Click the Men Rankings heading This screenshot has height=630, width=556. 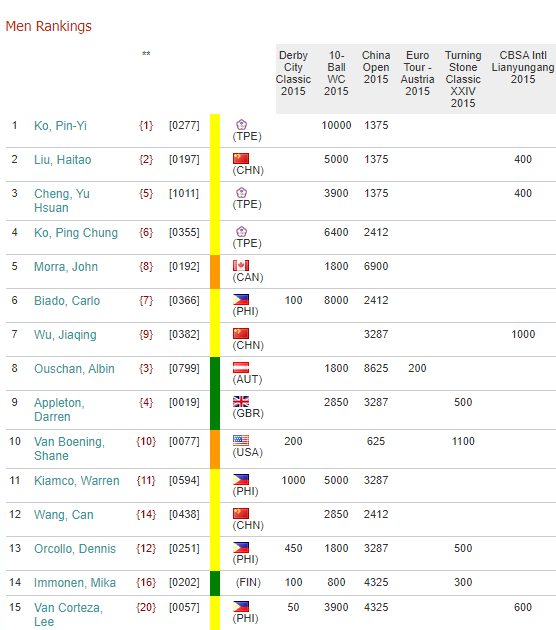pos(49,26)
